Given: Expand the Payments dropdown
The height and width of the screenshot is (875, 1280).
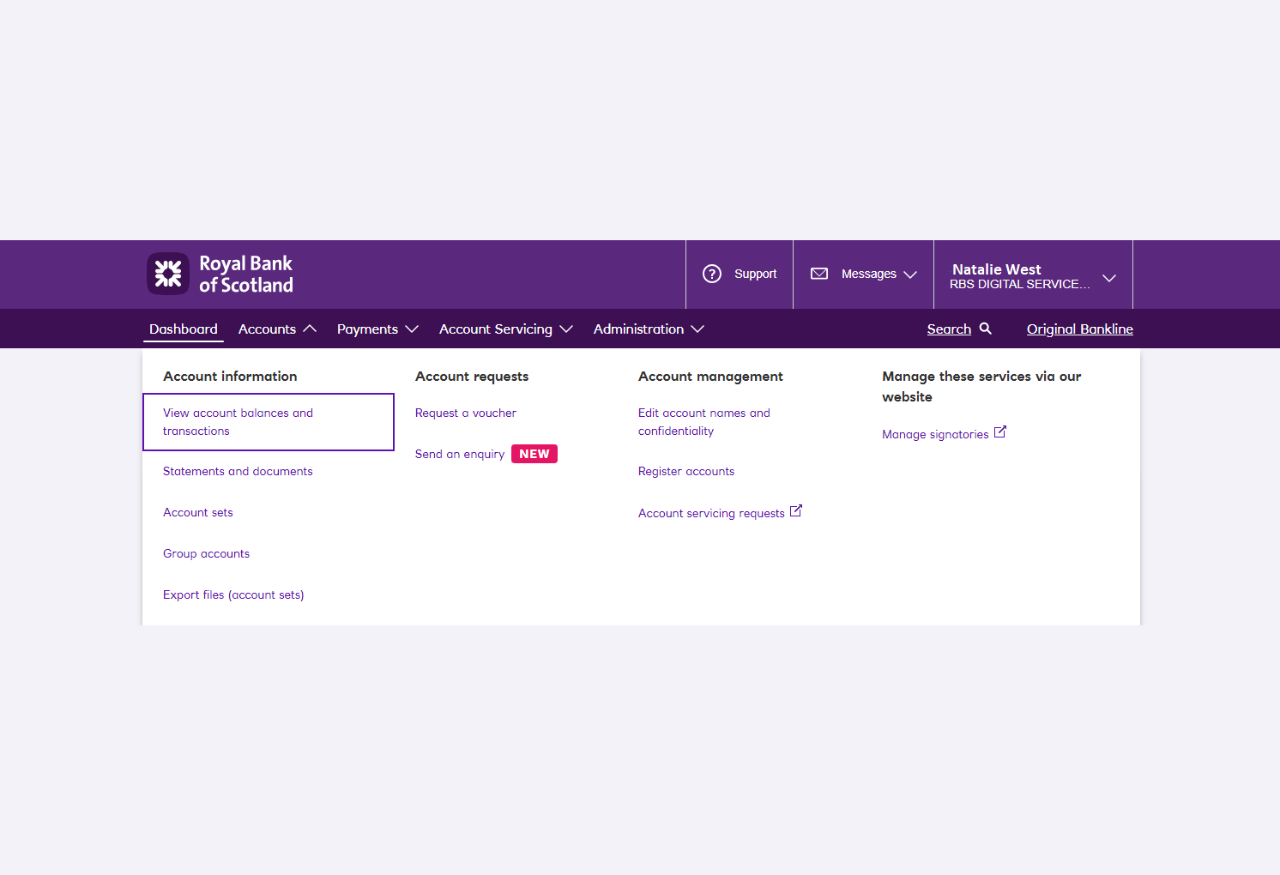Looking at the screenshot, I should (x=378, y=328).
